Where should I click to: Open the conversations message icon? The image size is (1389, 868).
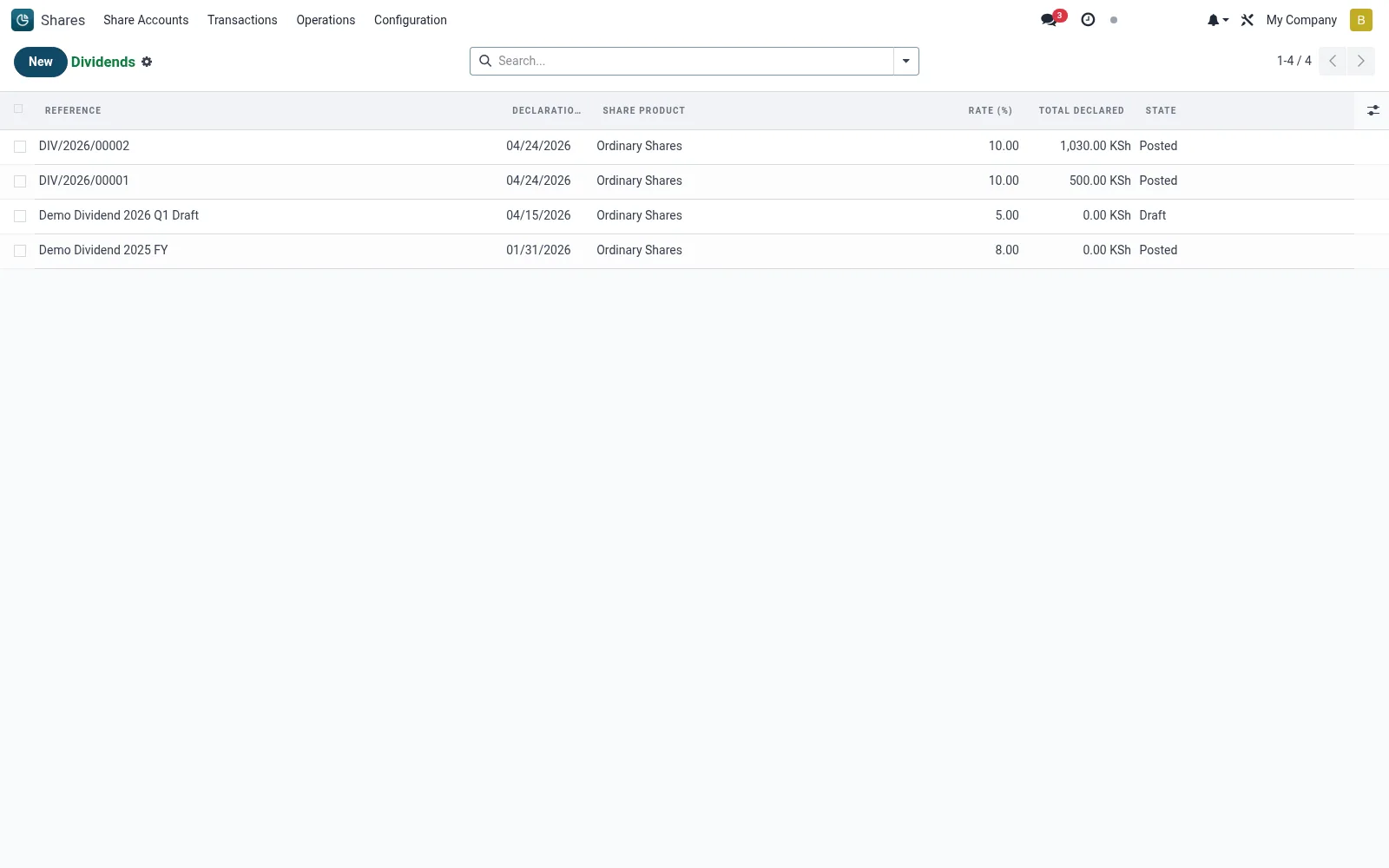click(1049, 20)
